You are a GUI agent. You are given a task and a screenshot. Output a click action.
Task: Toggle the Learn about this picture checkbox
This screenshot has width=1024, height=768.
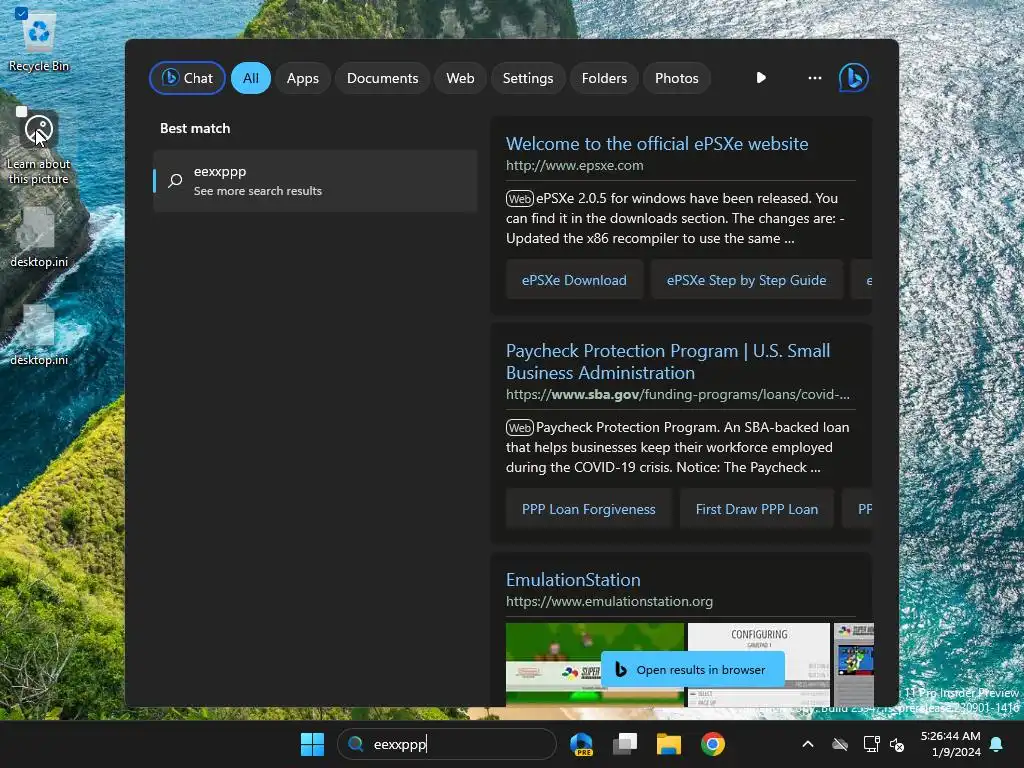click(22, 112)
